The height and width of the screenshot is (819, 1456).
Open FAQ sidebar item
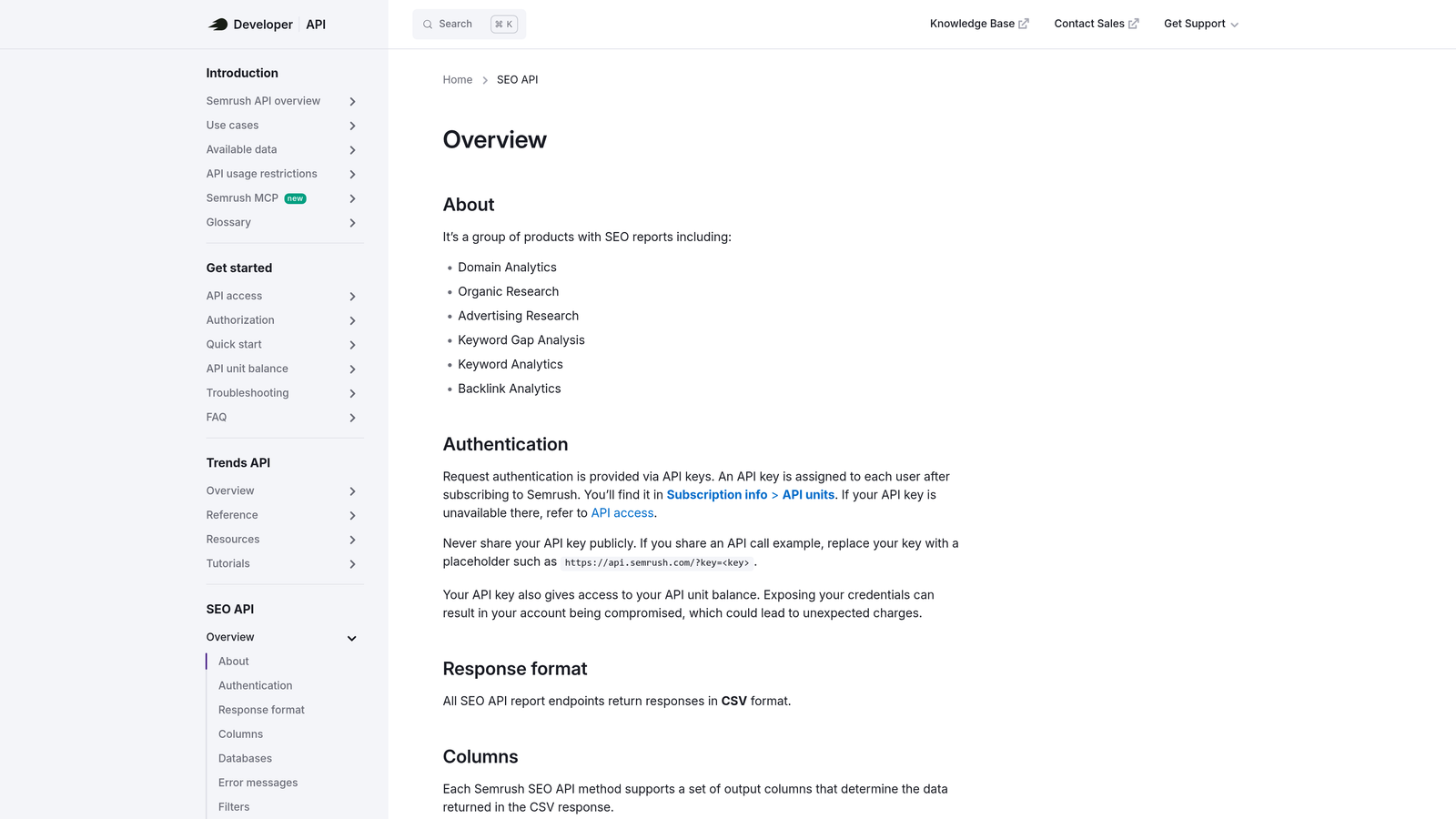[217, 417]
